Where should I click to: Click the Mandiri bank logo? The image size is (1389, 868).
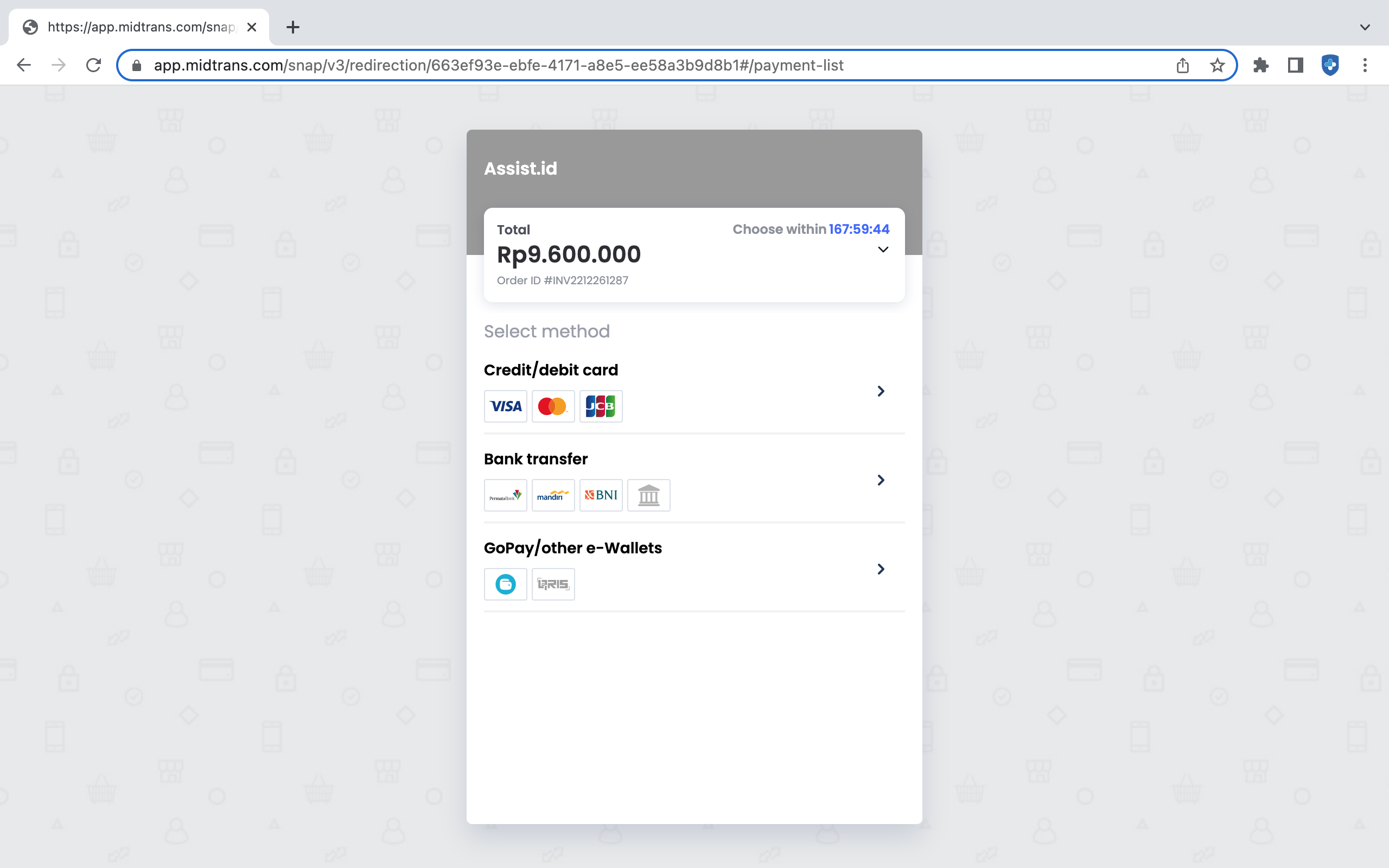coord(553,495)
